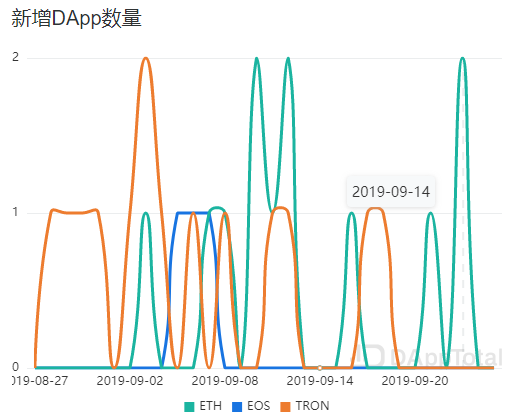Click the blue EOS legend color square
The height and width of the screenshot is (420, 513).
pyautogui.click(x=237, y=407)
